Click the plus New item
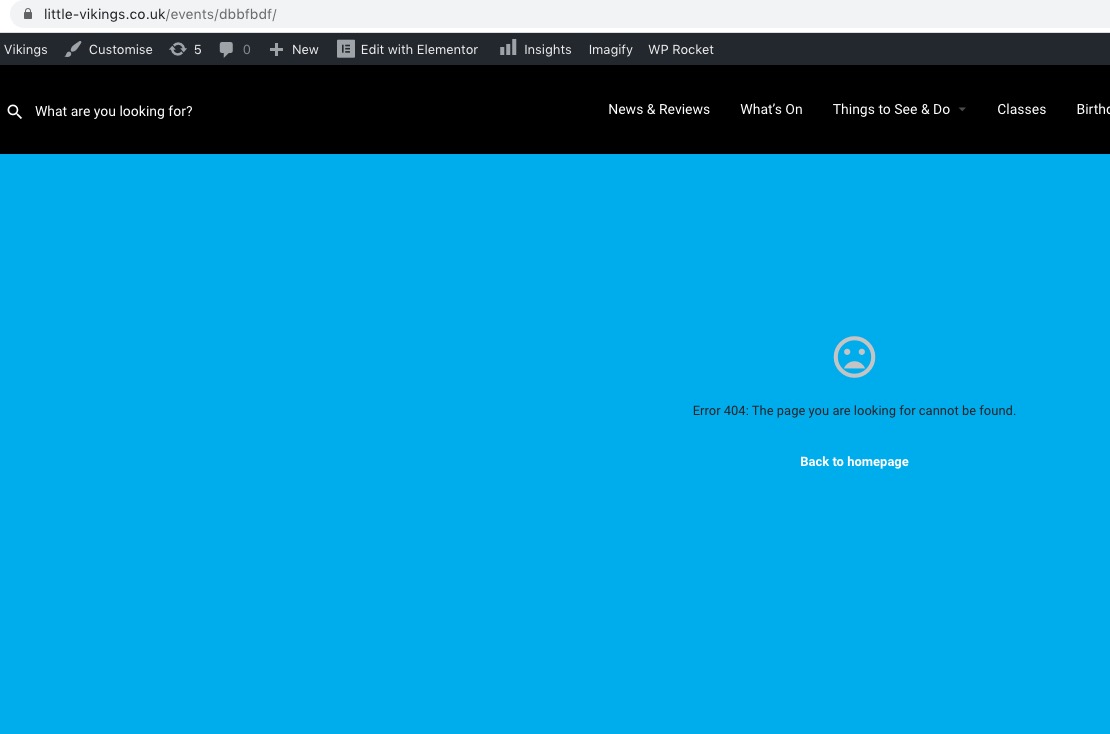1110x734 pixels. click(x=294, y=49)
